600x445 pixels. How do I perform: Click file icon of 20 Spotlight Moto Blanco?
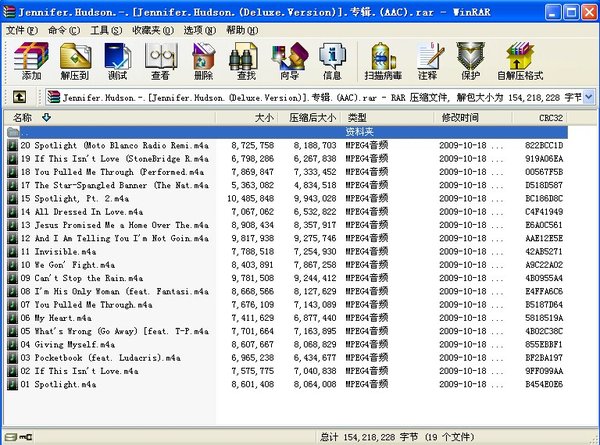click(x=12, y=145)
